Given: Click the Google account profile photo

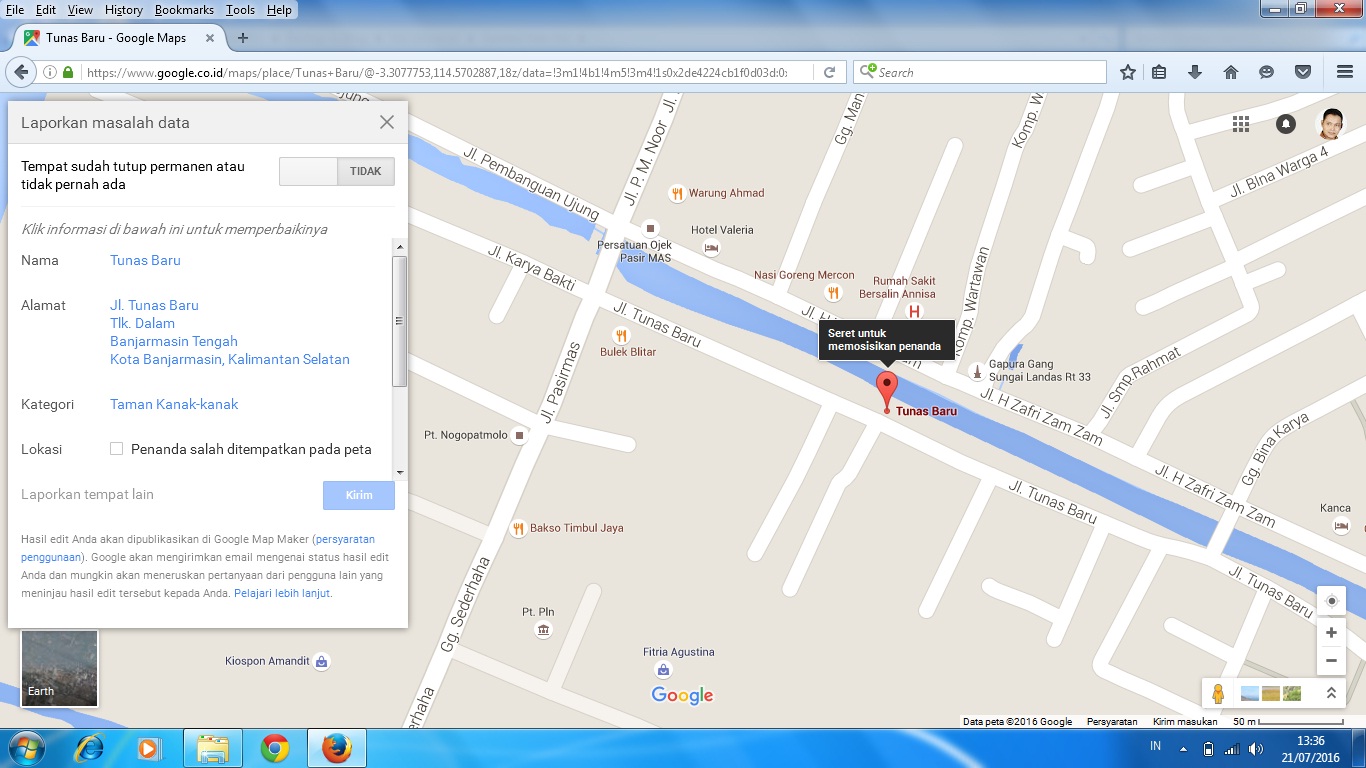Looking at the screenshot, I should [x=1330, y=124].
